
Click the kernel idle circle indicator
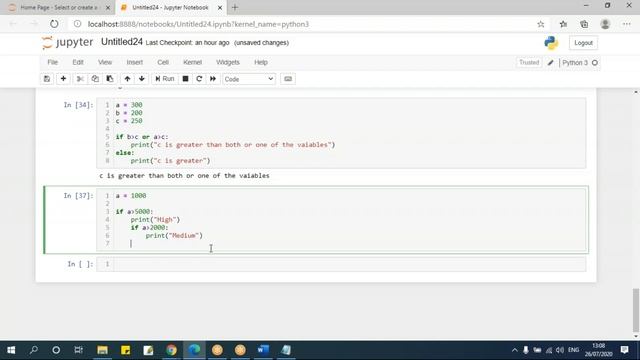tap(595, 63)
